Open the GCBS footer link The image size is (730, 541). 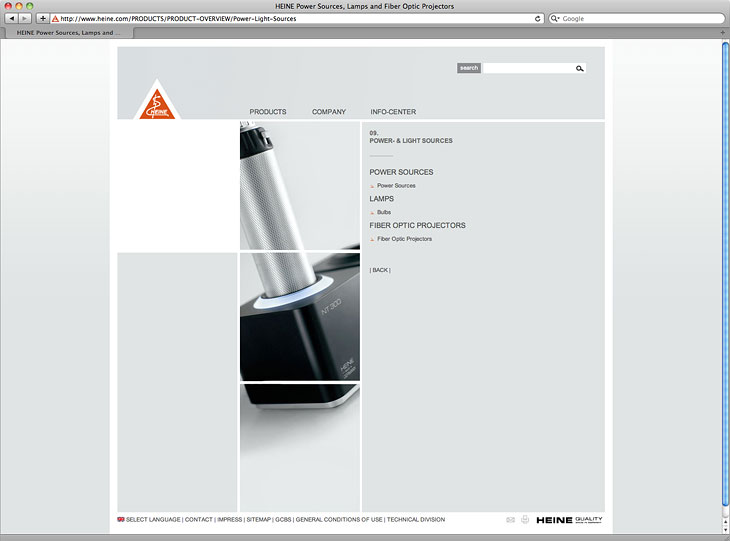283,520
